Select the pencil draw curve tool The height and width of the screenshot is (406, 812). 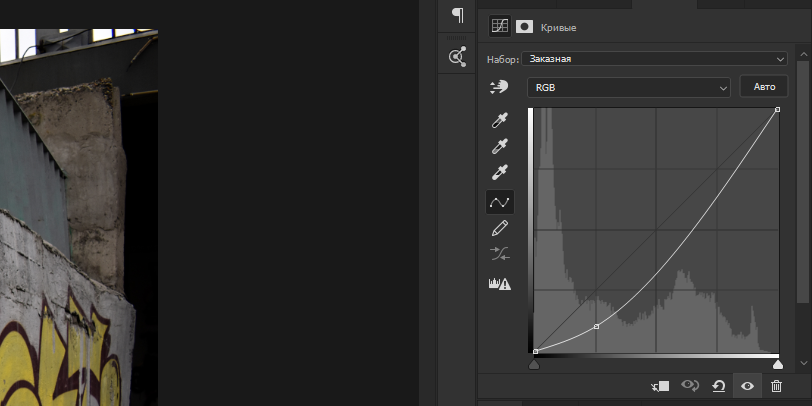tap(500, 228)
